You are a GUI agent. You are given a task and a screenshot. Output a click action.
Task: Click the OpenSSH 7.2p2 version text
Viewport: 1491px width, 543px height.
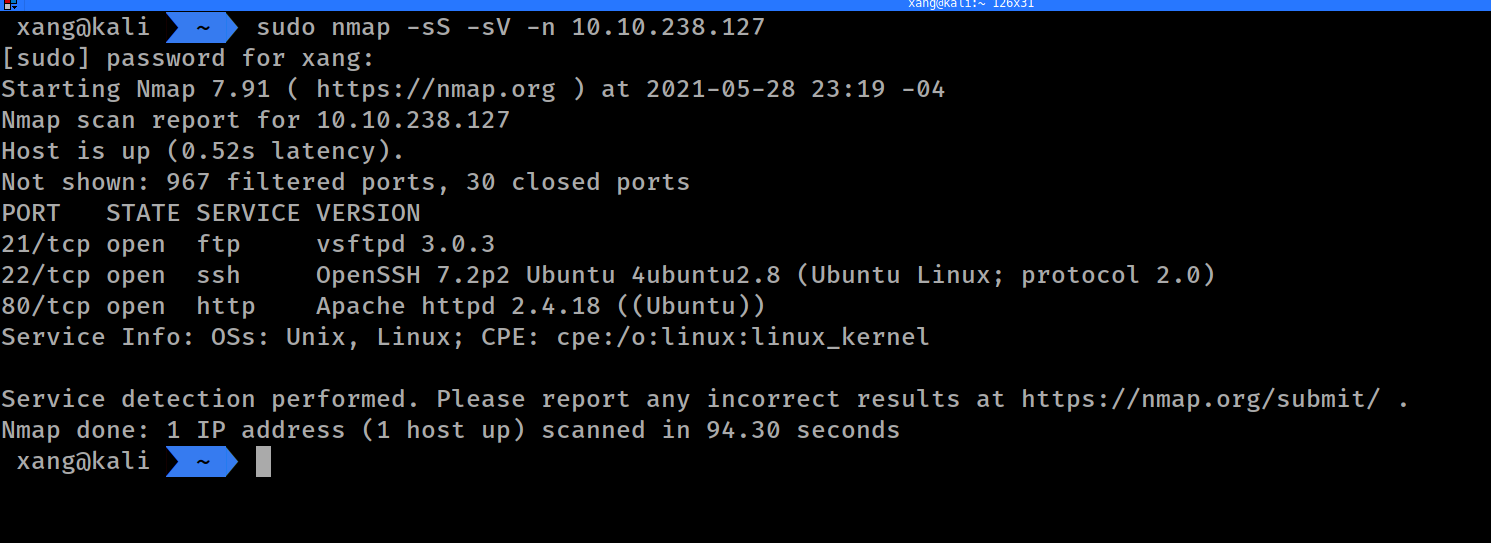coord(413,275)
